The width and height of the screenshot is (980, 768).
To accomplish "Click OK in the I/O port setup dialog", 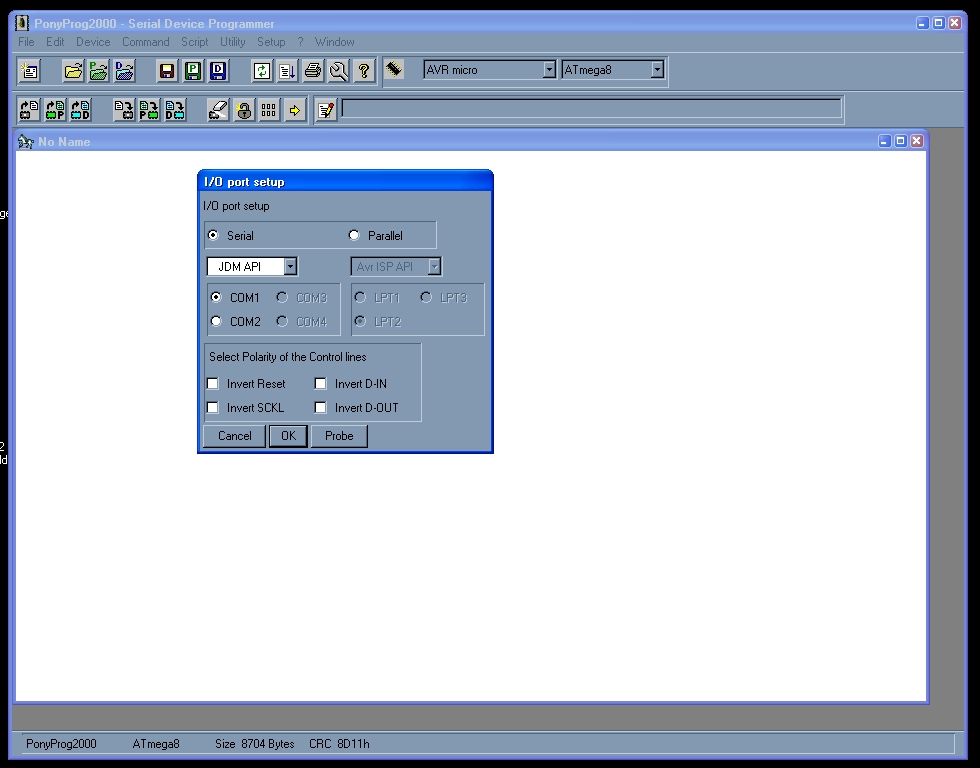I will pos(288,436).
